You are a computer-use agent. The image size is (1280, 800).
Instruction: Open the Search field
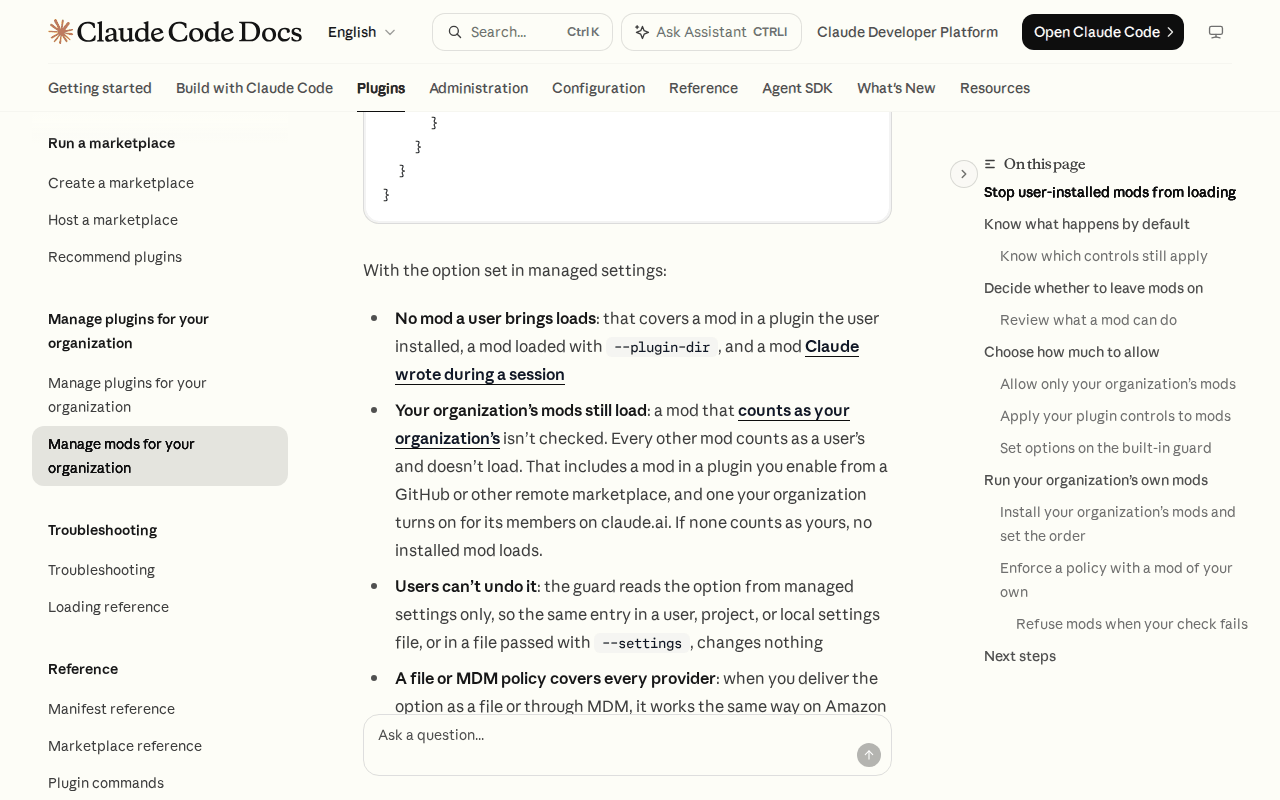[523, 32]
